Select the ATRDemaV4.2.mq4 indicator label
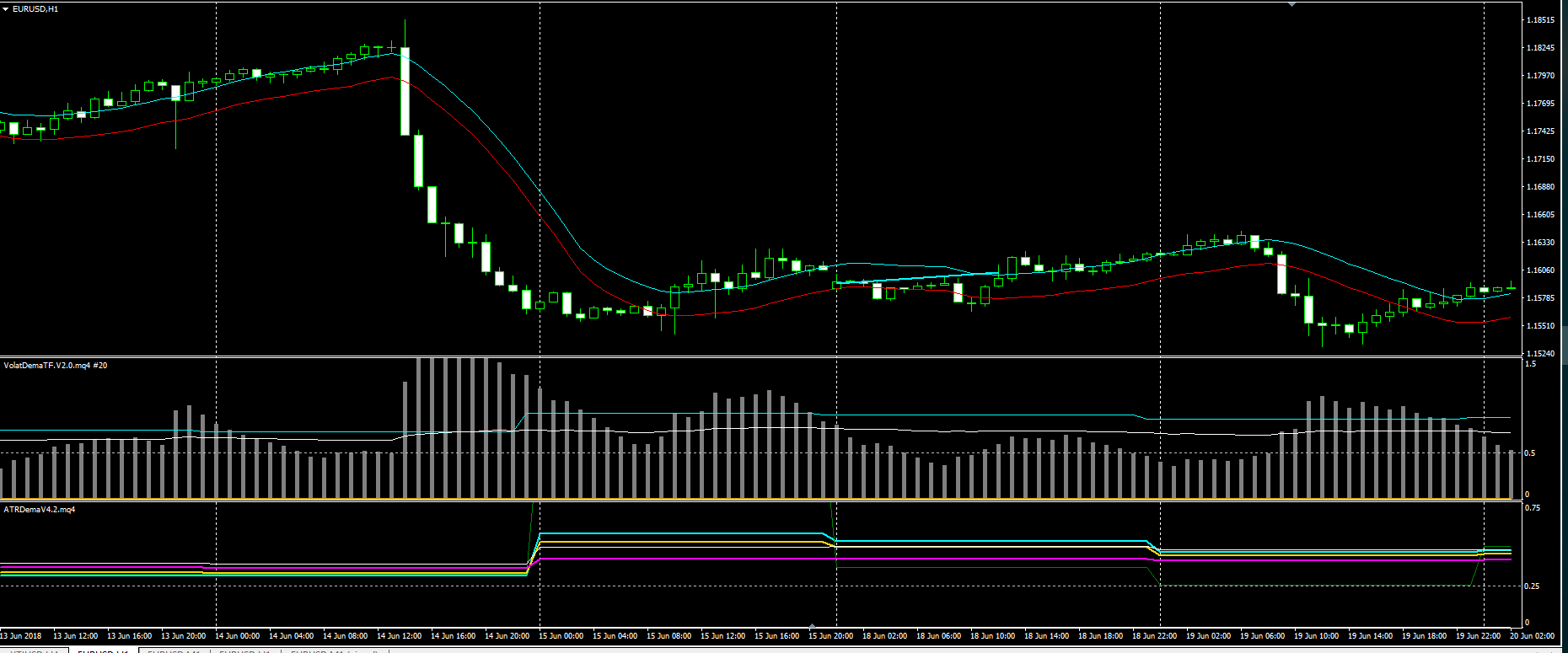This screenshot has height=653, width=1568. (40, 510)
